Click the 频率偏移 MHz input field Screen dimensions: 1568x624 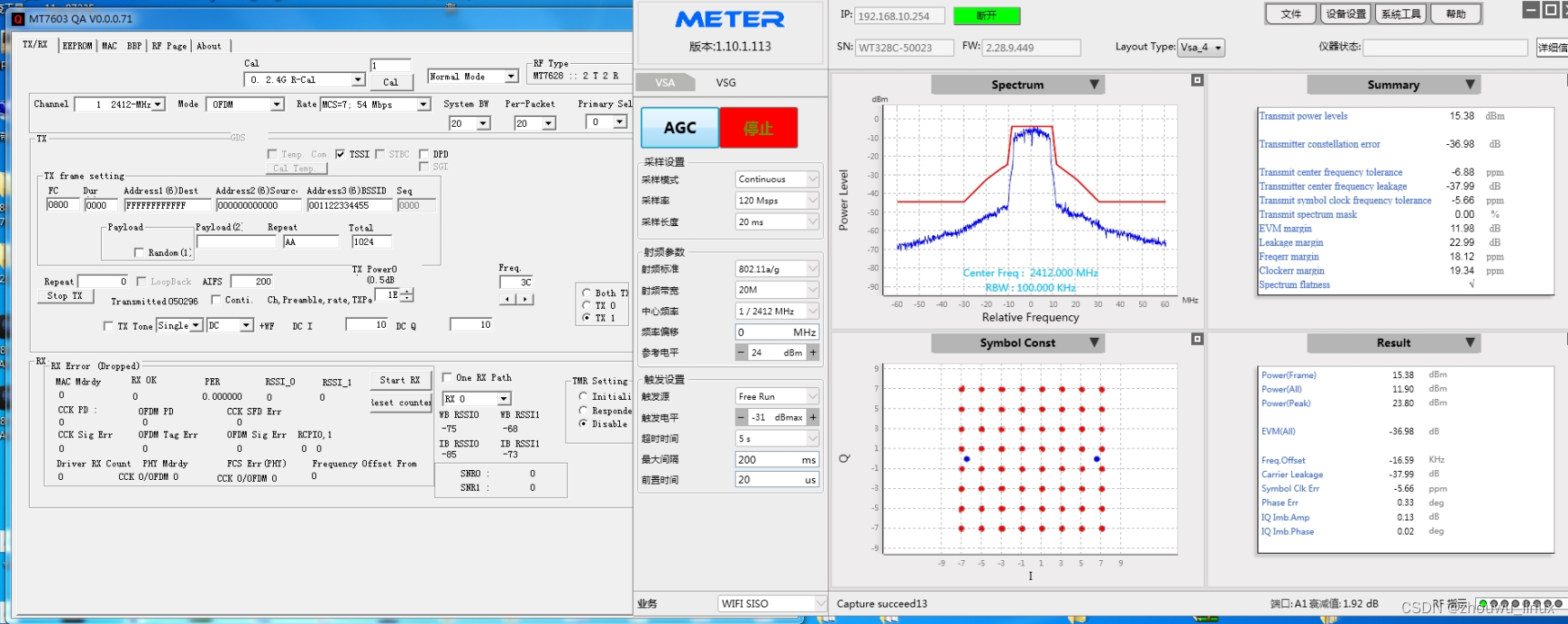pos(777,332)
